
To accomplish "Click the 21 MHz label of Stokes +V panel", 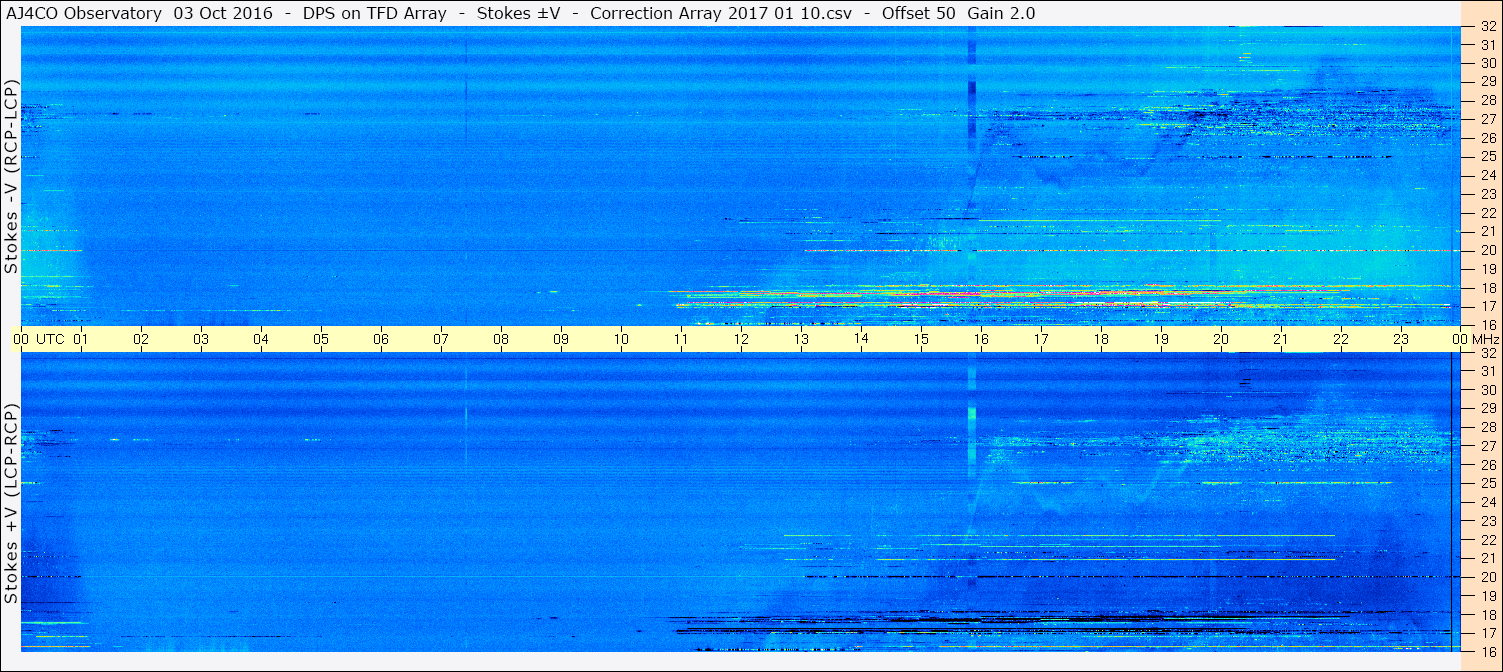I will coord(1487,558).
